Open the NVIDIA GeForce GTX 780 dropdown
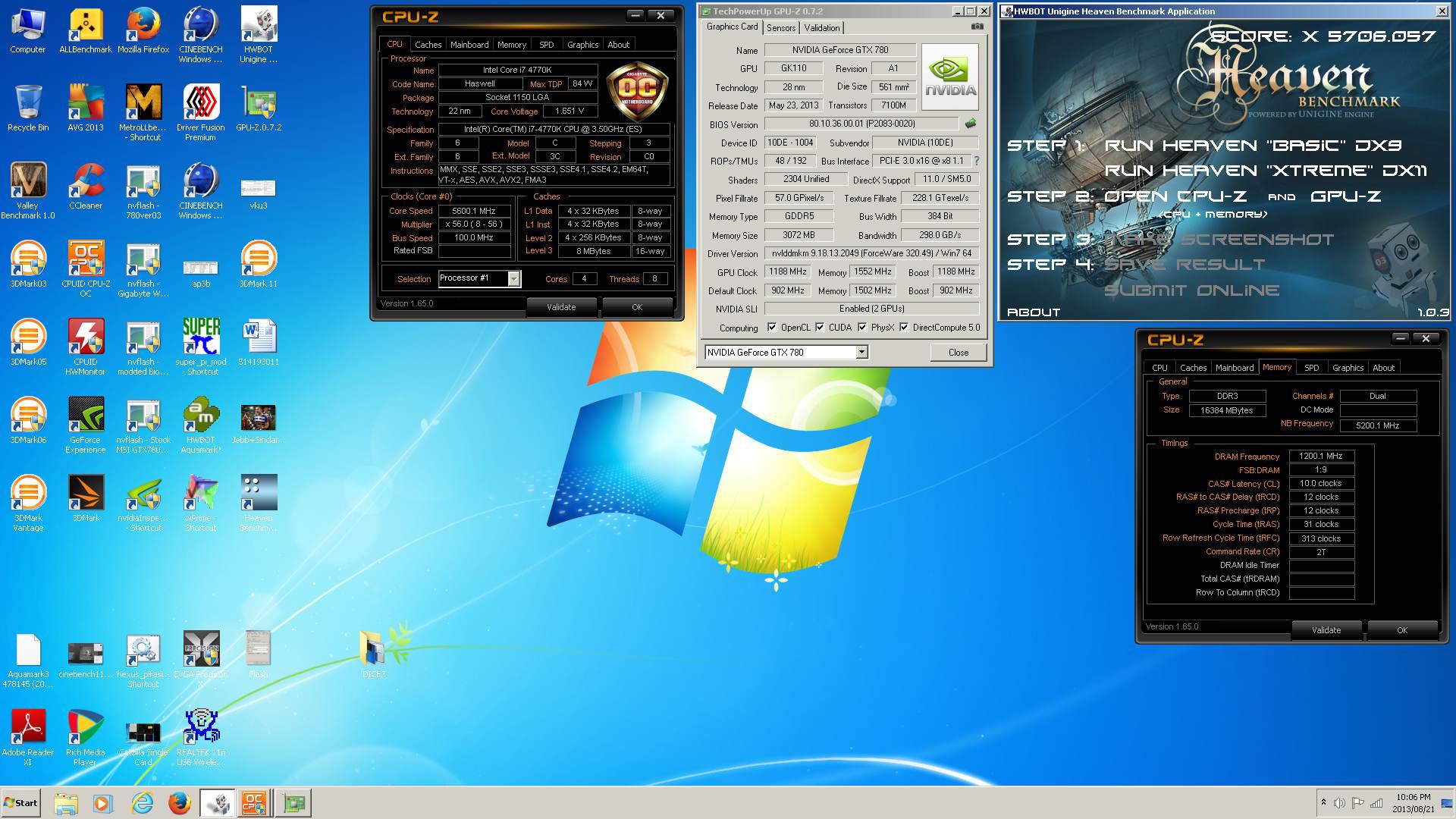The image size is (1456, 819). click(x=861, y=352)
